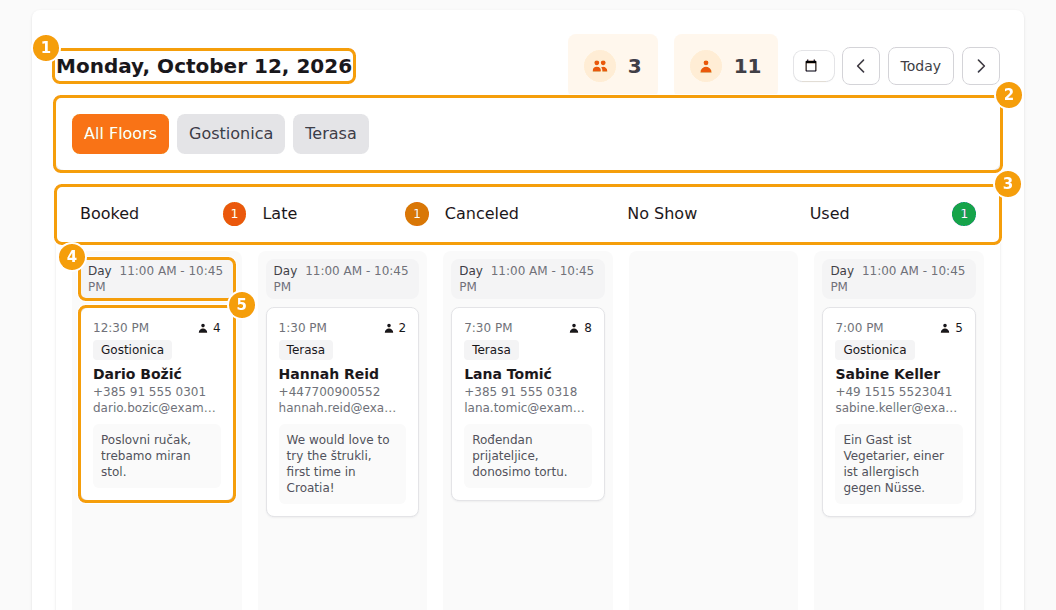
Task: Click the 7:00 PM reservation time
Action: pyautogui.click(x=859, y=328)
